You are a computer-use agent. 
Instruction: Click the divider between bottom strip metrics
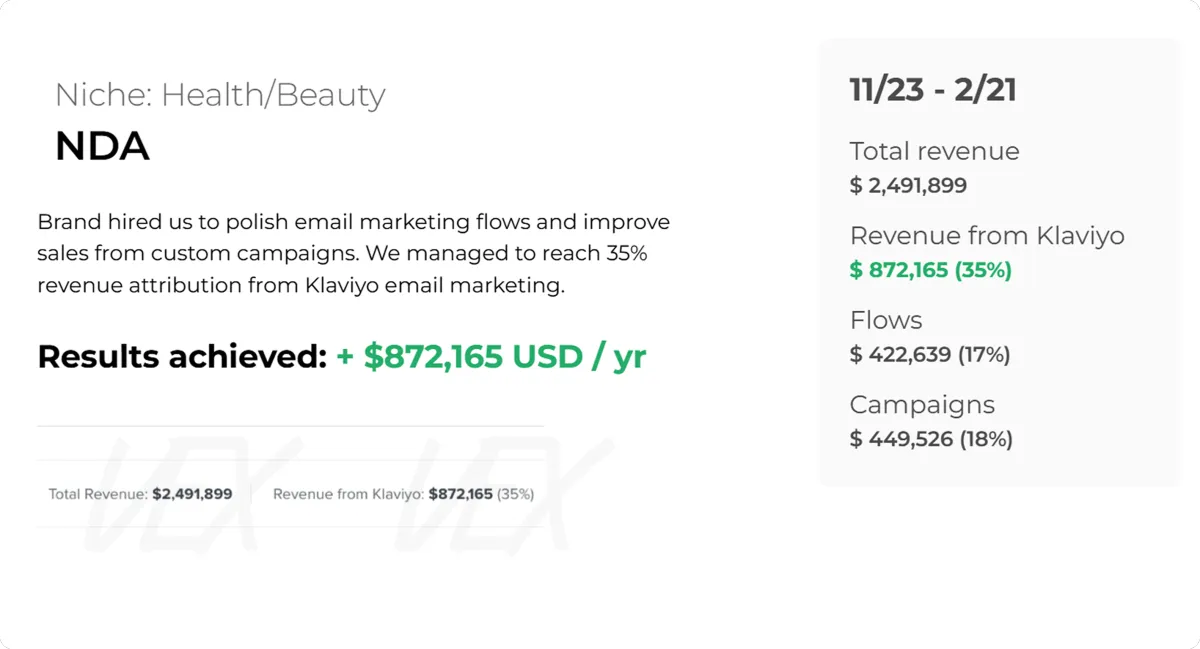coord(252,494)
